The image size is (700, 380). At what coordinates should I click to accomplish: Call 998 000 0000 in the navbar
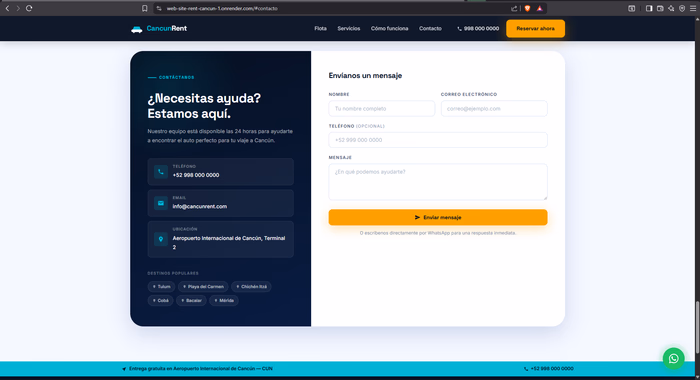pyautogui.click(x=478, y=29)
